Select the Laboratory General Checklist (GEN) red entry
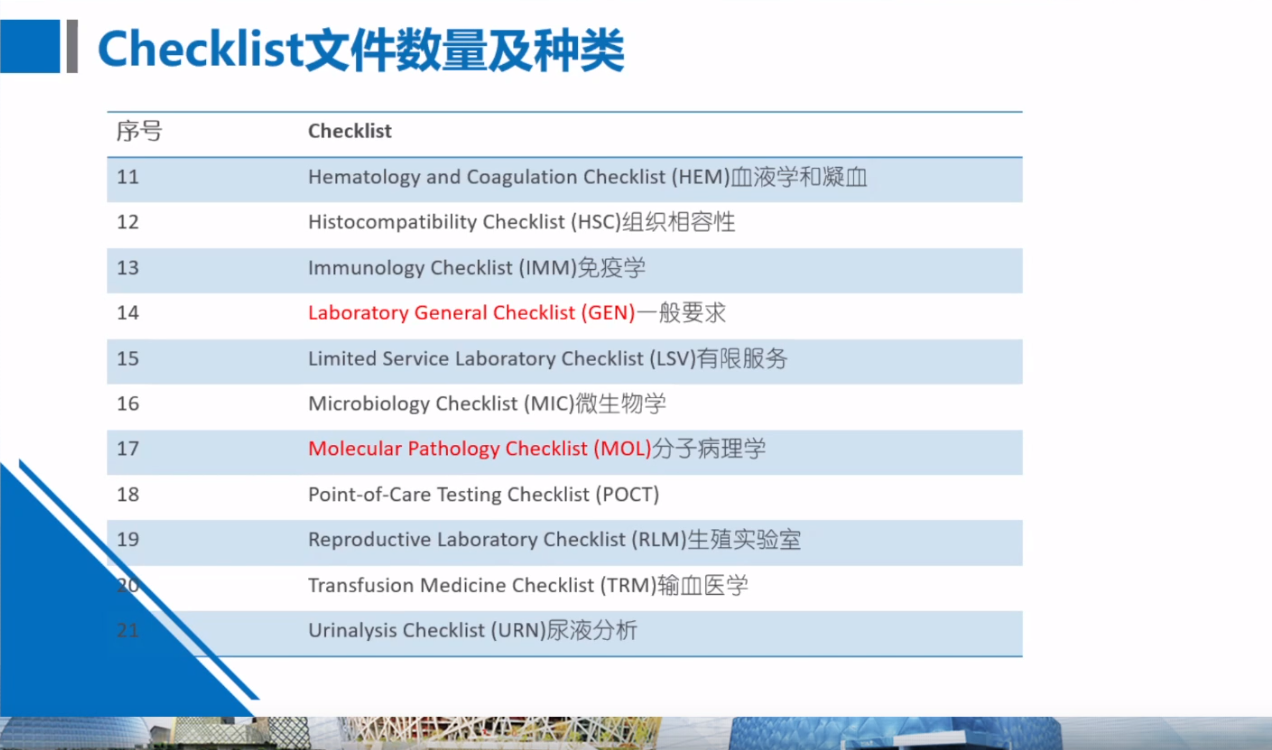Screen dimensions: 1272x750 [x=472, y=312]
